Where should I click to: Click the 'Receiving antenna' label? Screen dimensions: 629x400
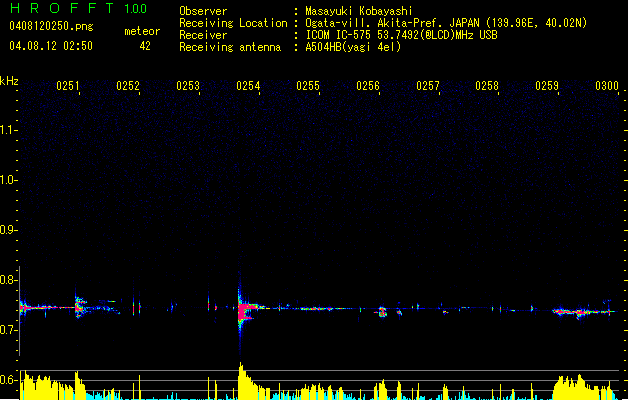[230, 47]
